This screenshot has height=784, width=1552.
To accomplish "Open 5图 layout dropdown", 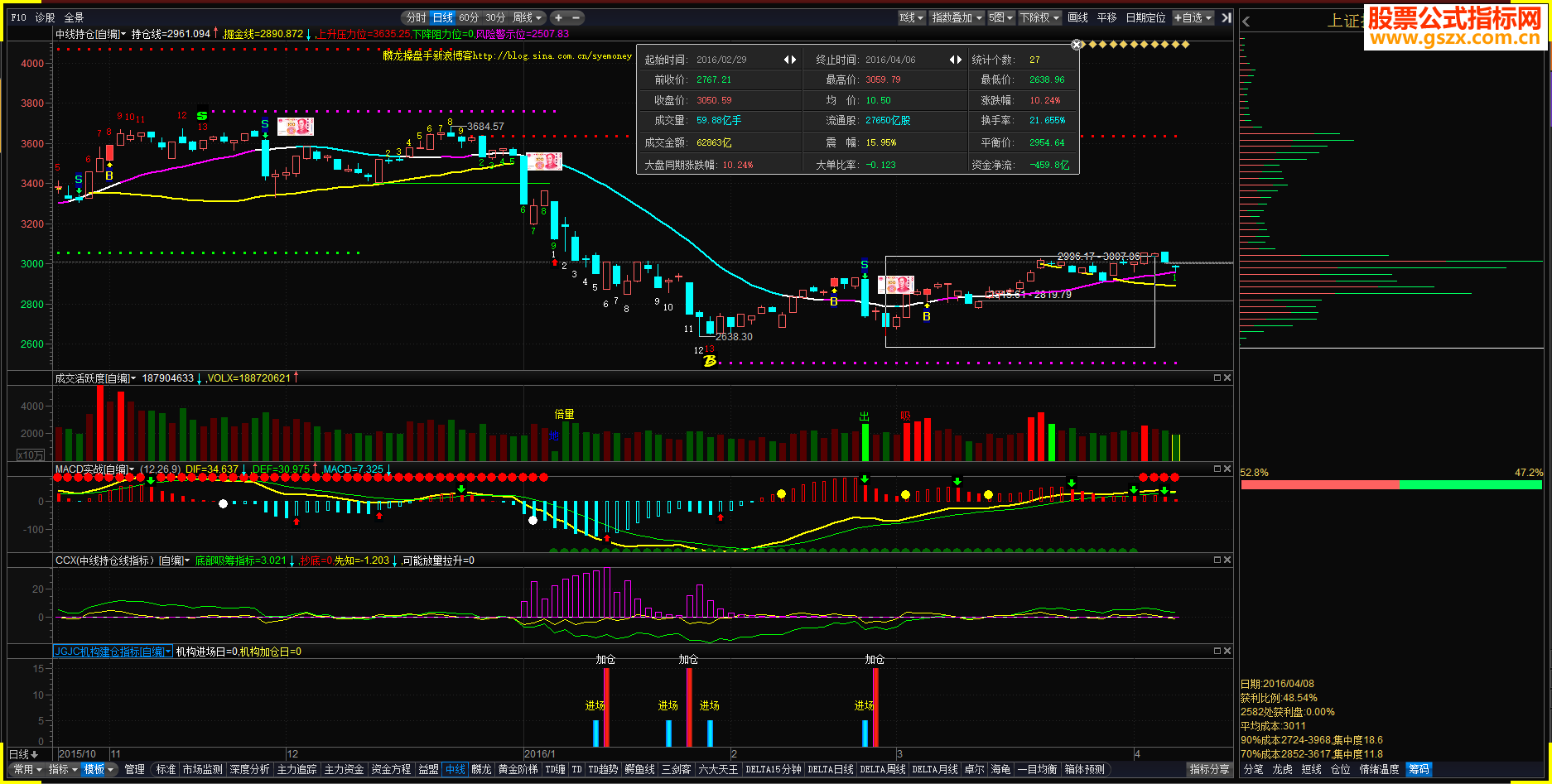I will pos(1001,17).
